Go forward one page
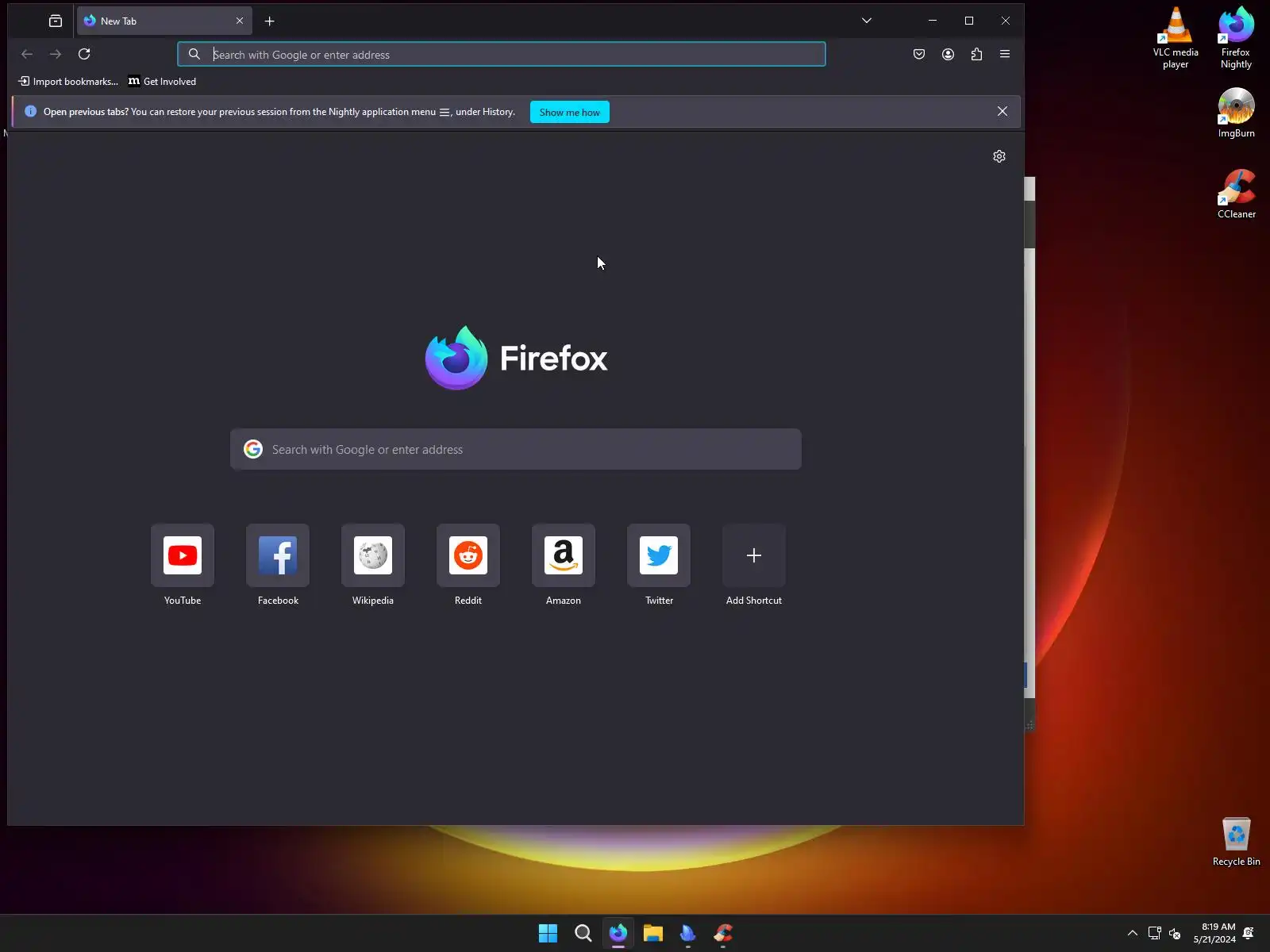 tap(56, 54)
